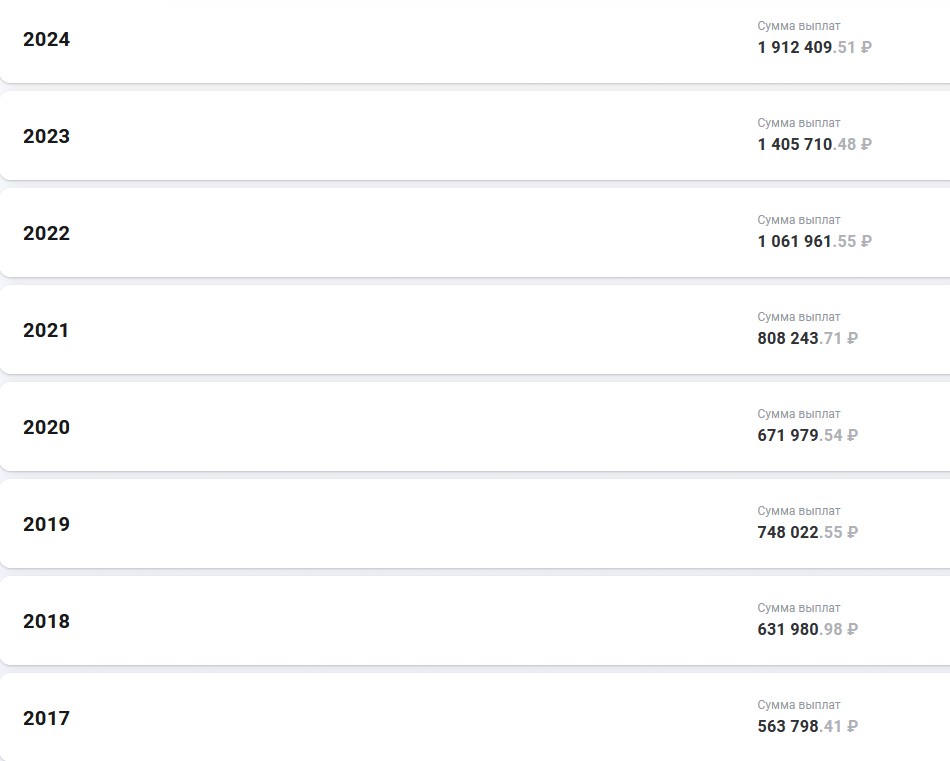Click the 1 405 710.48 ₽ amount
Screen dimensions: 950x761
814,144
